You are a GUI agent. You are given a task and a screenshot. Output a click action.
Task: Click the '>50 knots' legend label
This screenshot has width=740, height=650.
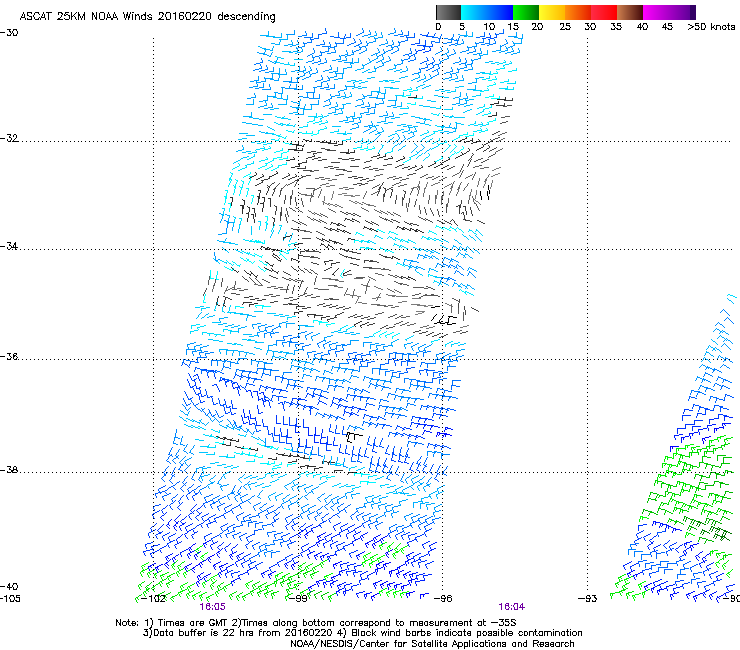point(711,27)
